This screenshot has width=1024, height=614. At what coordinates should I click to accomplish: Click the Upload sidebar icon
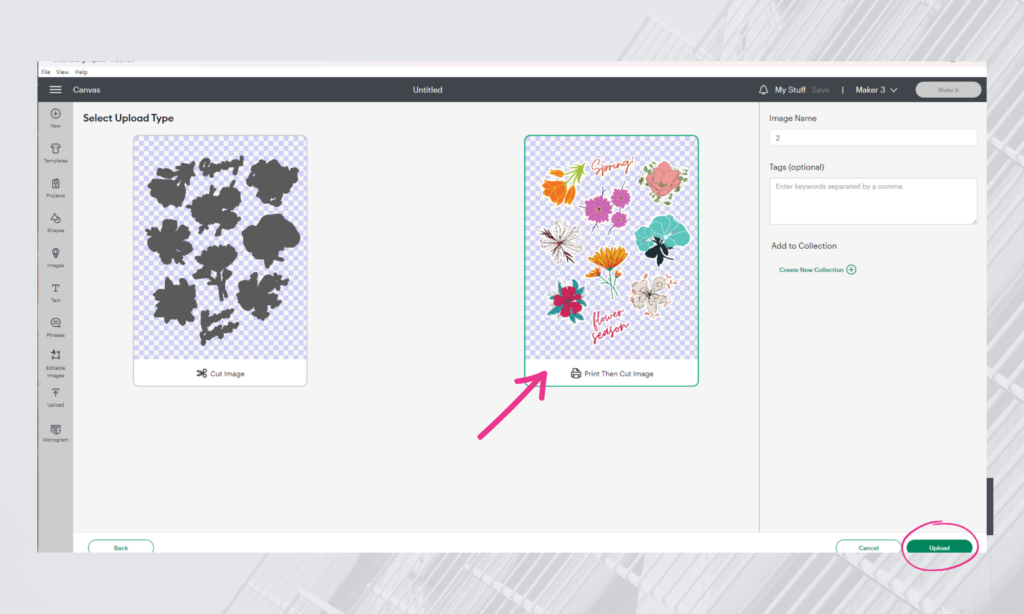(56, 393)
